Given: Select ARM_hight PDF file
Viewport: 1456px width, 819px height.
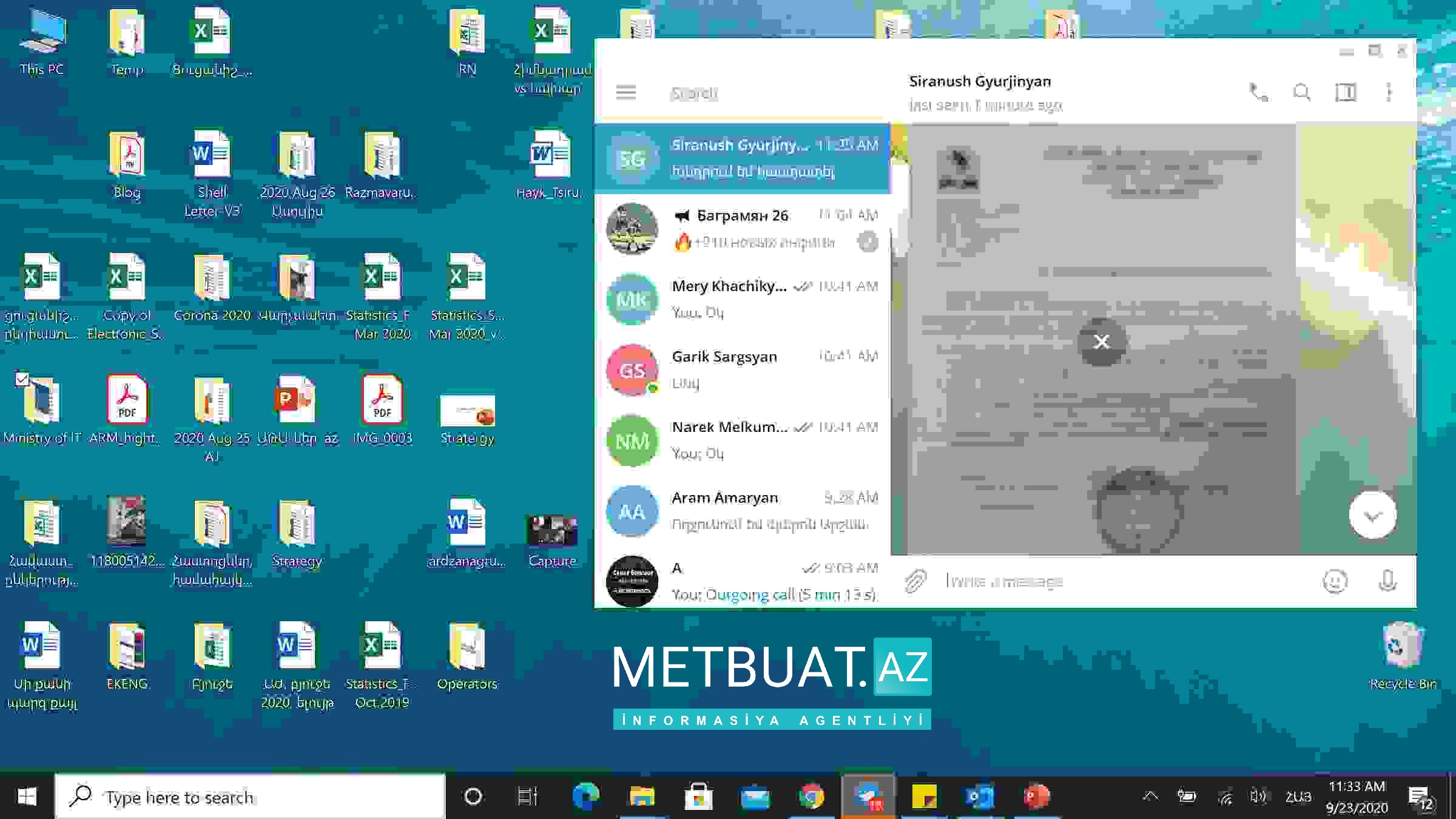Looking at the screenshot, I should [127, 411].
